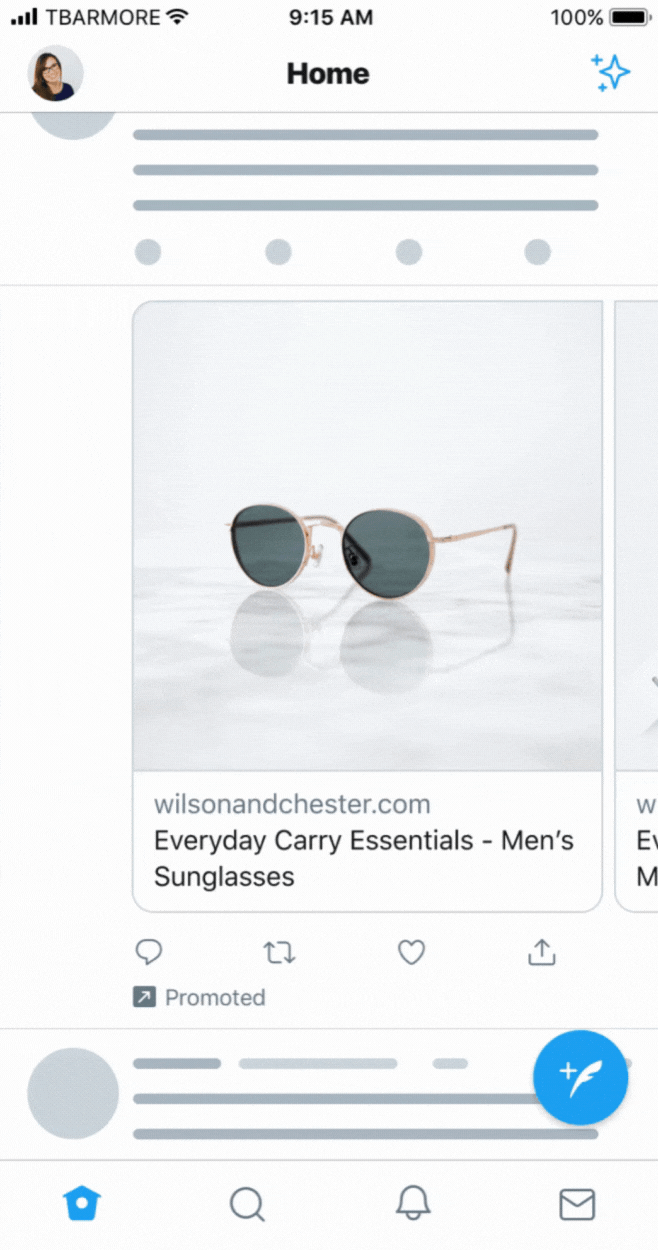
Task: Tap the Promoted label
Action: coord(198,997)
